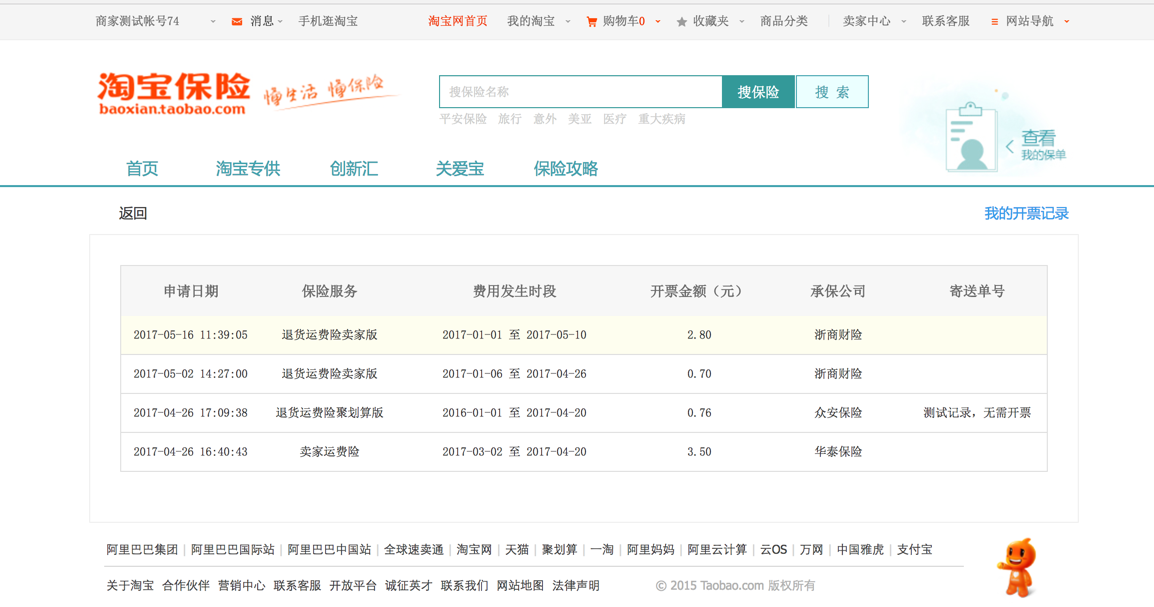1154x607 pixels.
Task: Open the 阿里巴巴国际站 footer link
Action: (233, 550)
